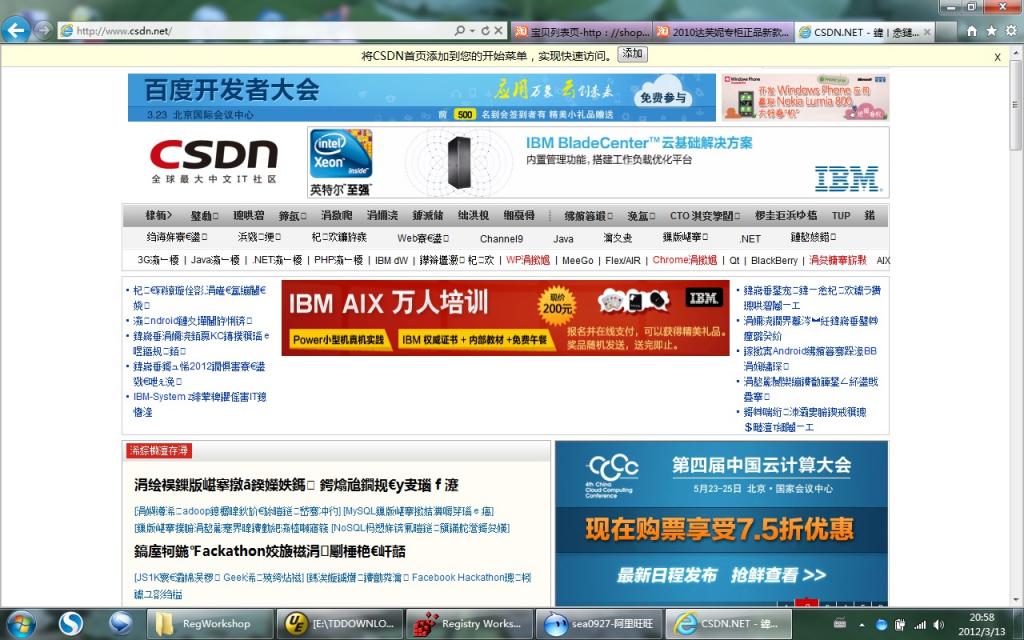1024x640 pixels.
Task: Click the vertical scrollbar thumb
Action: tap(1016, 104)
